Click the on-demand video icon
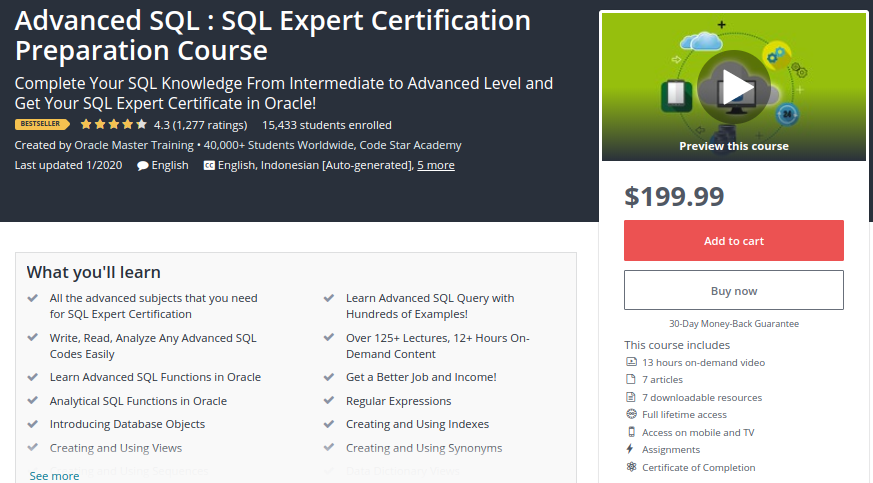This screenshot has width=873, height=483. (631, 362)
